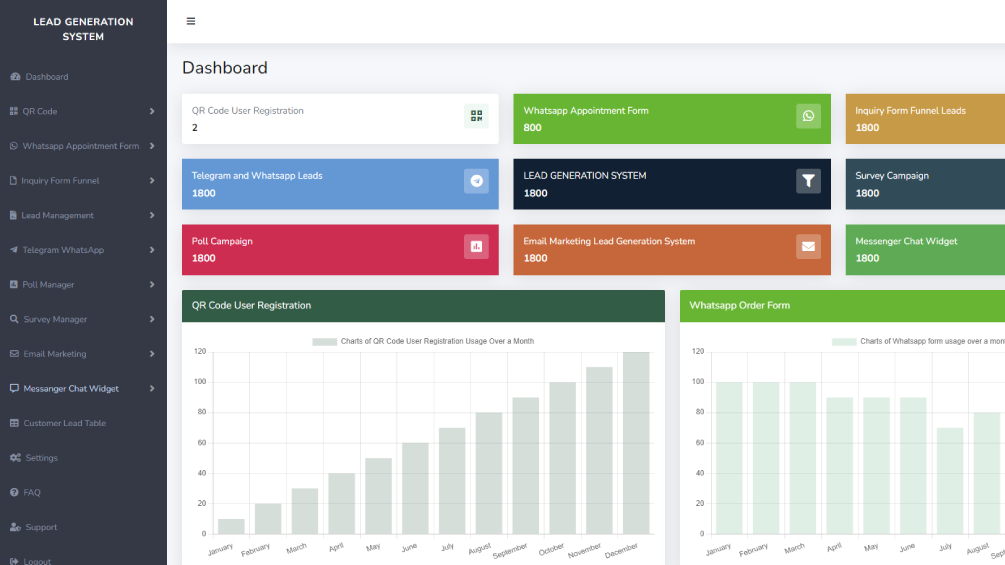Click the question mark icon beside FAQ
1005x565 pixels.
(14, 492)
